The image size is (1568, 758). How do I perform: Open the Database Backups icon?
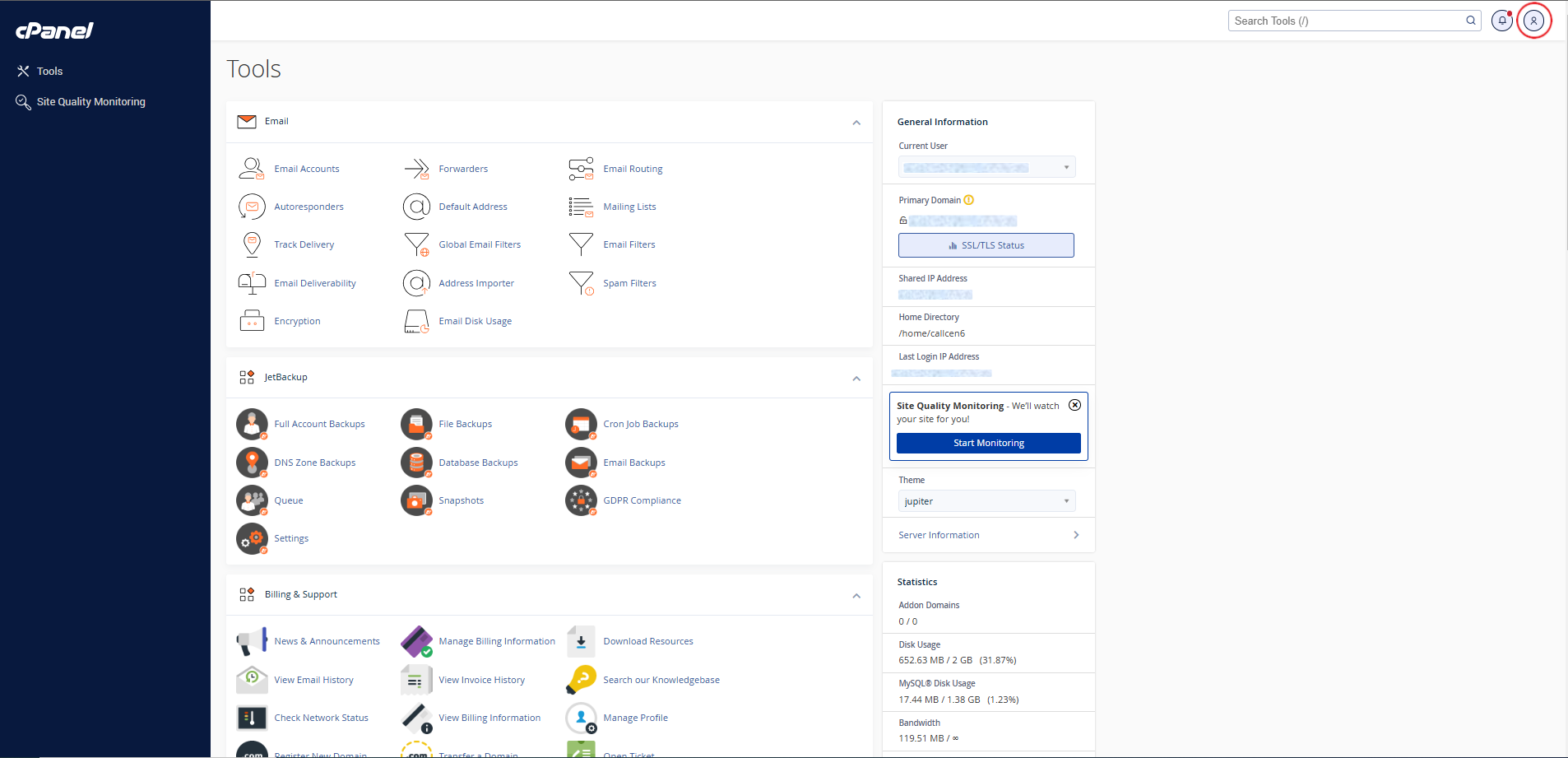coord(416,463)
